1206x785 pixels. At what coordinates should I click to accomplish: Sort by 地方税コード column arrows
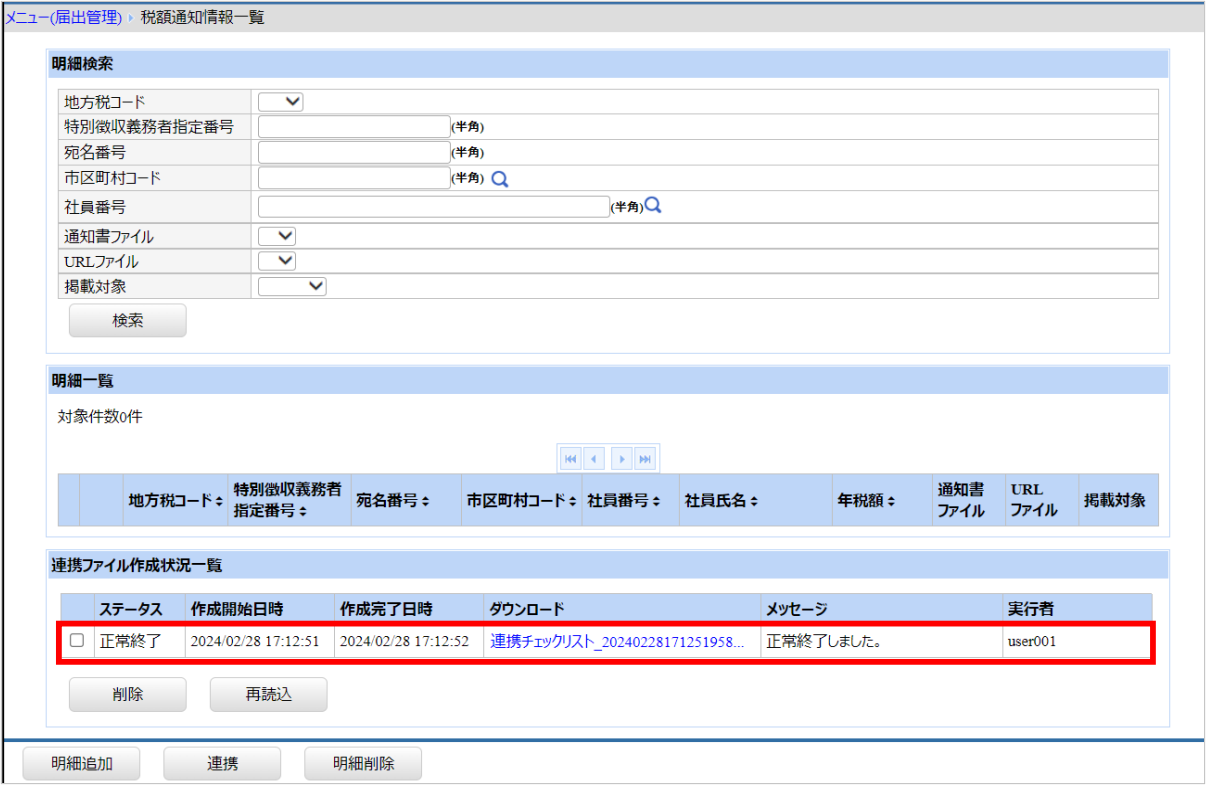(x=219, y=501)
